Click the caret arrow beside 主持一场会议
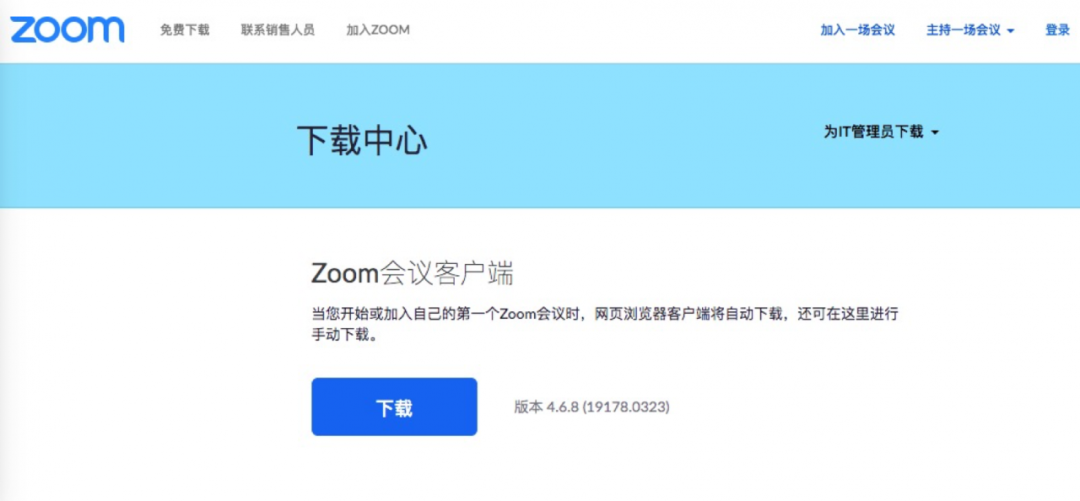The width and height of the screenshot is (1080, 501). (1010, 31)
